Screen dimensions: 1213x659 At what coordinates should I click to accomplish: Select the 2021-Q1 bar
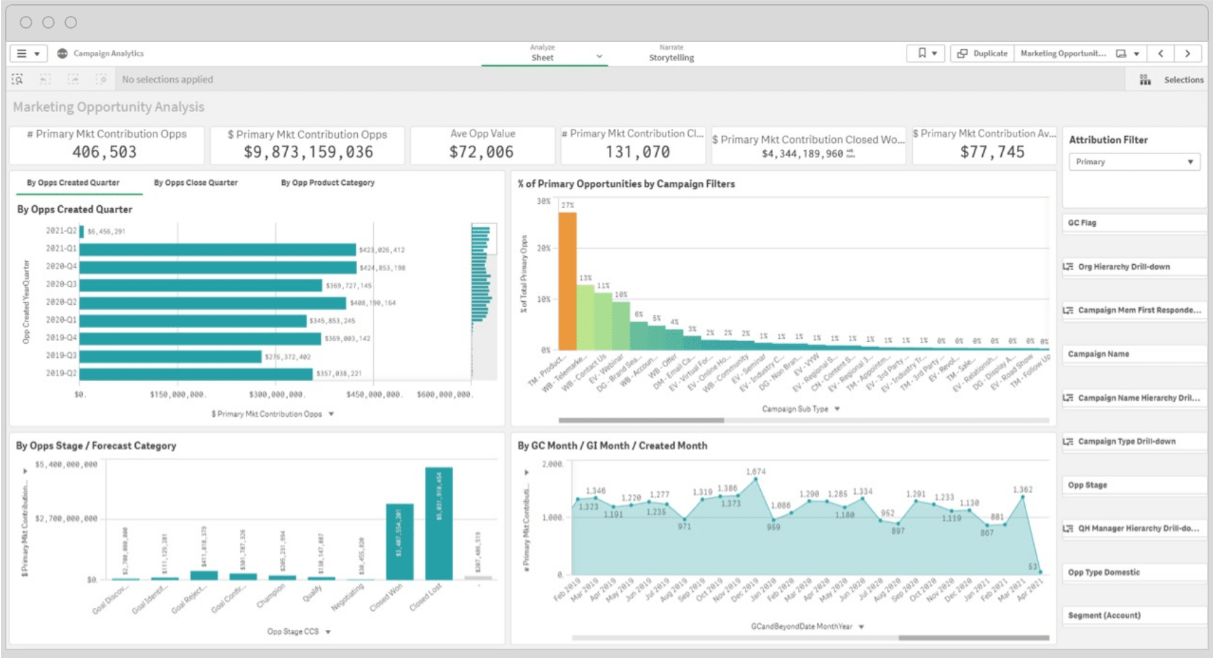218,249
